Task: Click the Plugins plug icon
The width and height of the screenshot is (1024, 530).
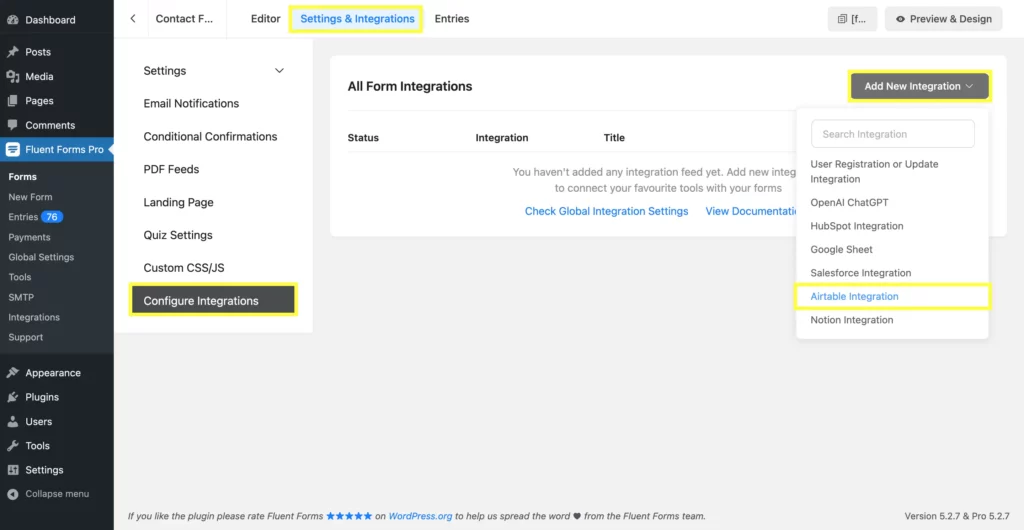Action: 12,397
